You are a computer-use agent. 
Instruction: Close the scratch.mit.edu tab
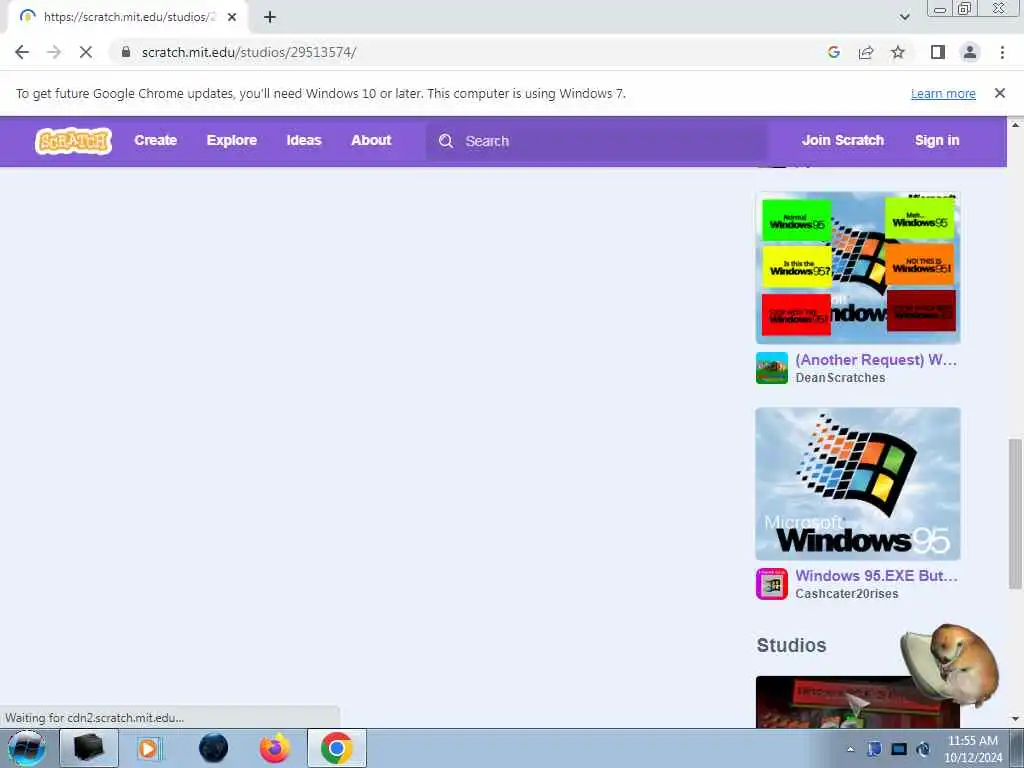pos(232,17)
